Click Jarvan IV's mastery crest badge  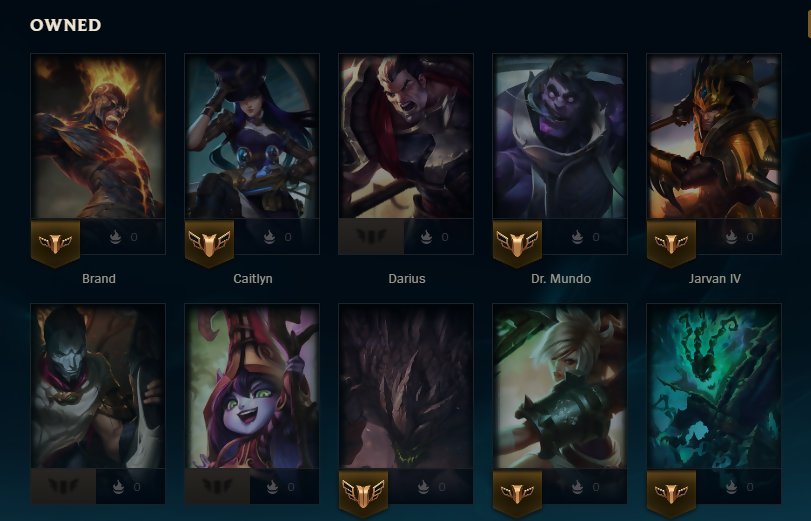pyautogui.click(x=671, y=243)
